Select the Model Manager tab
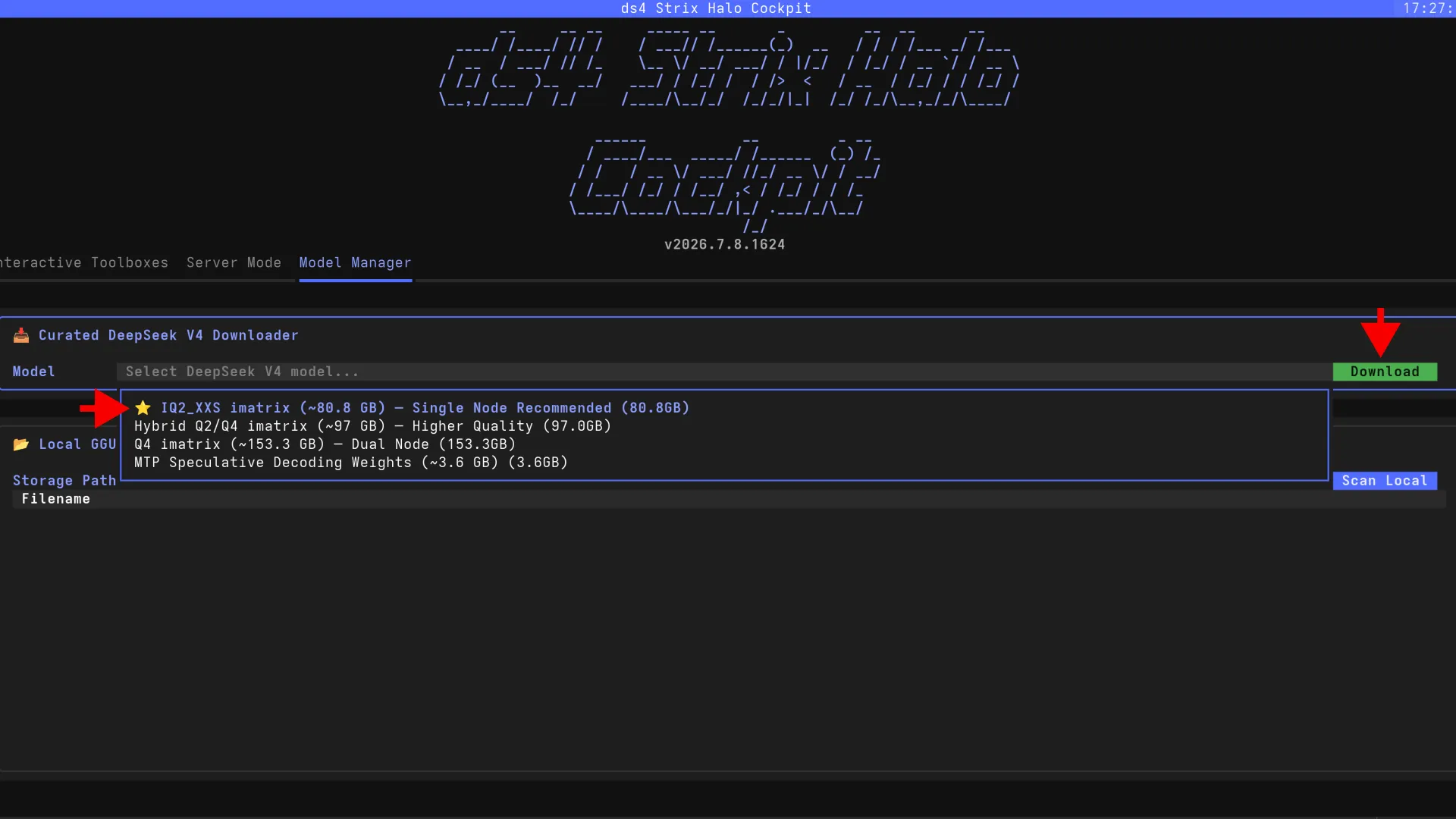 (355, 262)
